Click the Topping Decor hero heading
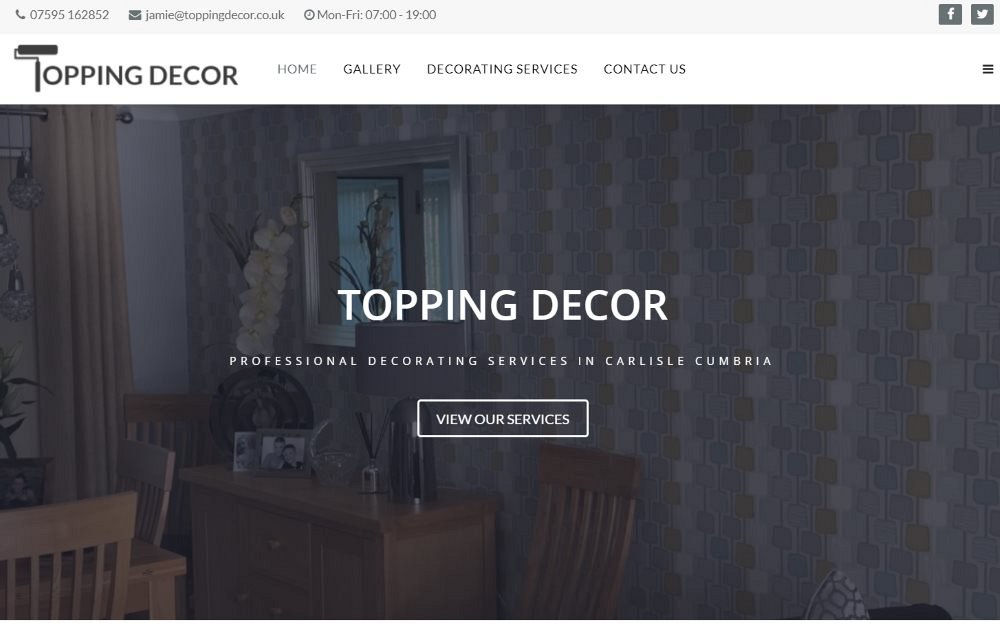 click(x=503, y=305)
